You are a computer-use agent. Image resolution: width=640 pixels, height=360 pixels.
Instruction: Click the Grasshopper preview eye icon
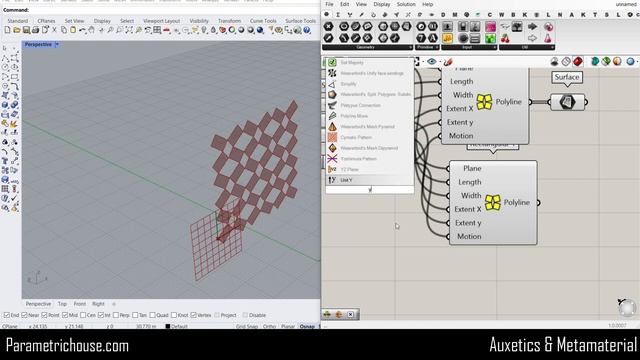[431, 62]
